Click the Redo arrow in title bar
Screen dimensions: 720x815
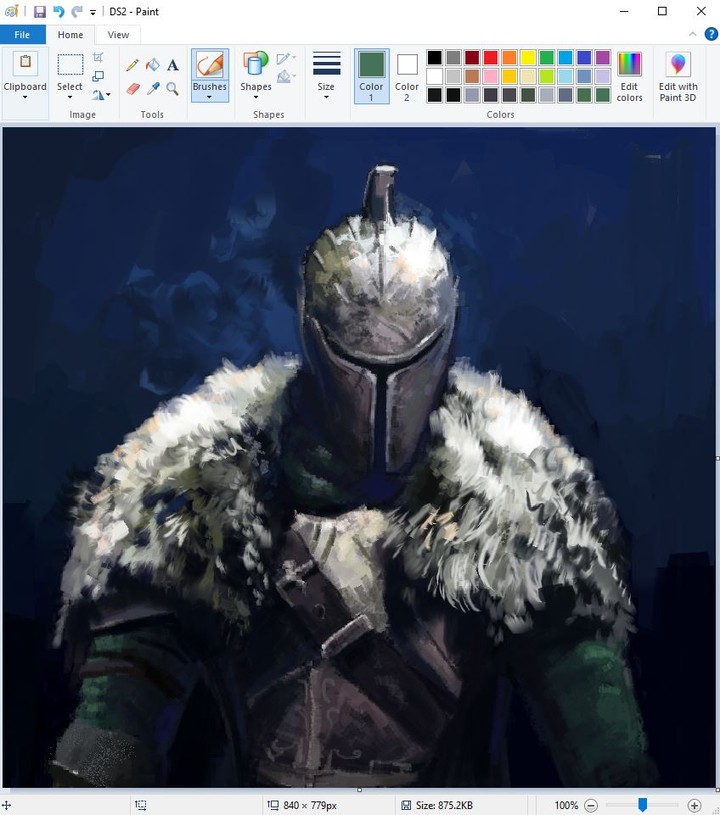[77, 11]
